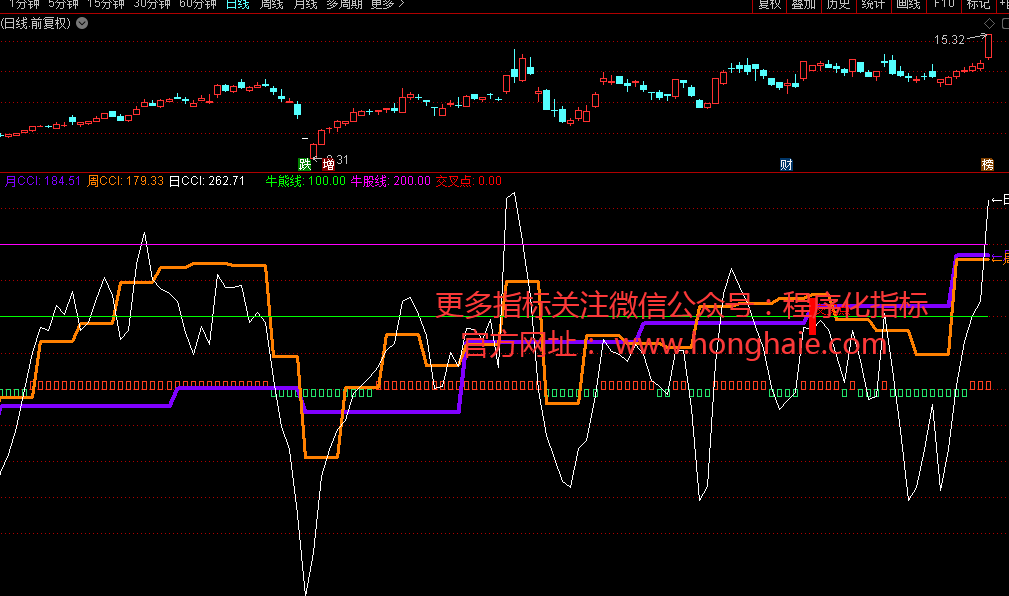
Task: Activate the 画线 drawing tool button
Action: [x=908, y=4]
